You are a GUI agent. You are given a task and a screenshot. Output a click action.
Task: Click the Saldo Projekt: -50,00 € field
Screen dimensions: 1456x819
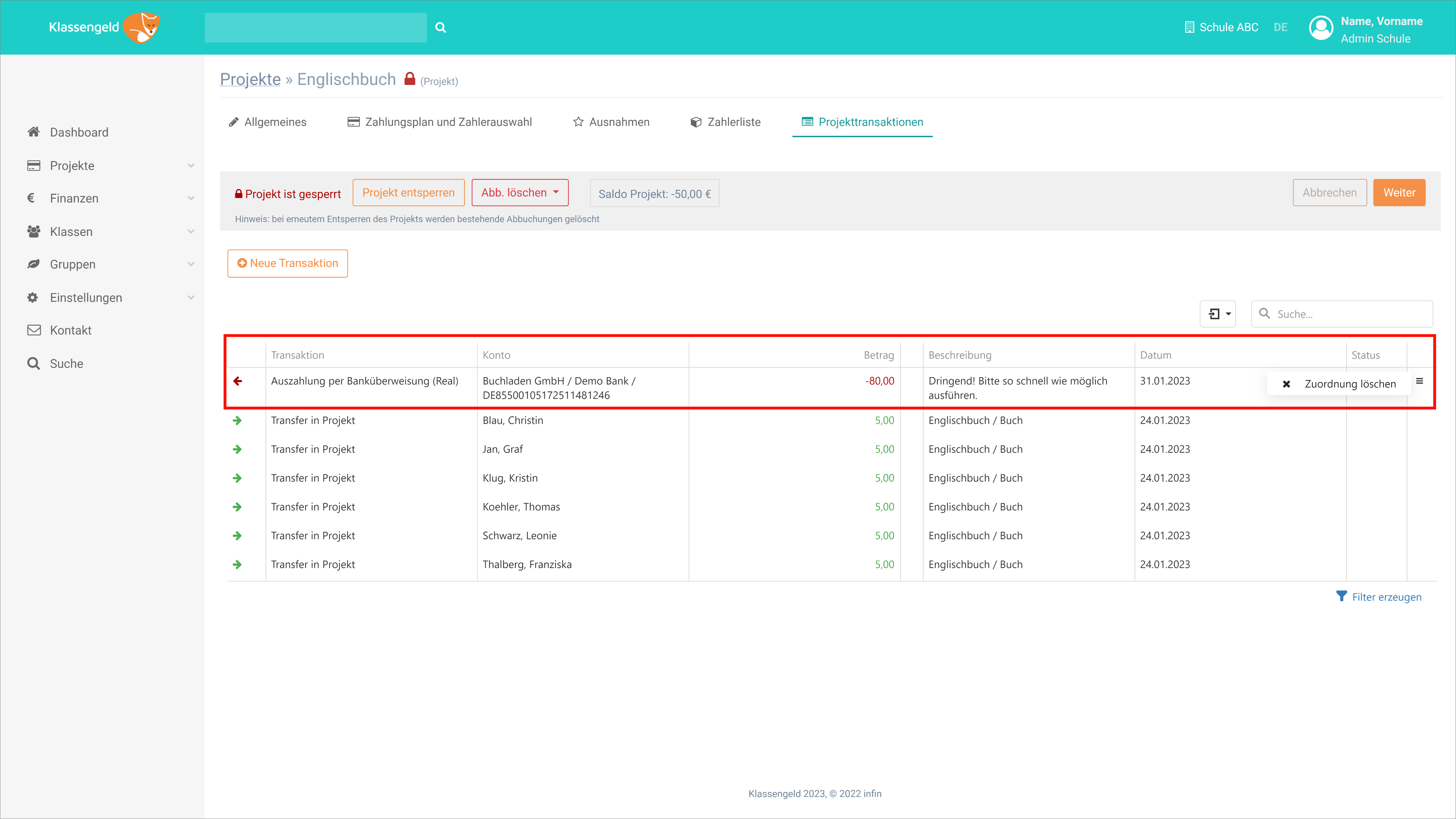click(x=654, y=193)
